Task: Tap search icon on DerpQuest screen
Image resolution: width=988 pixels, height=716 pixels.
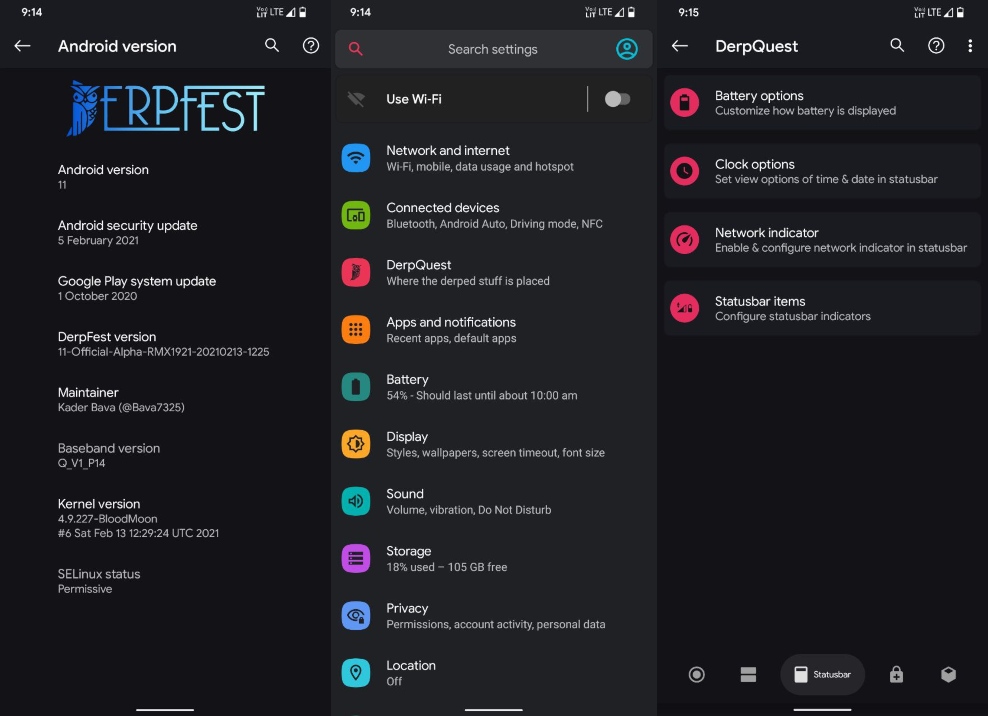Action: point(897,45)
